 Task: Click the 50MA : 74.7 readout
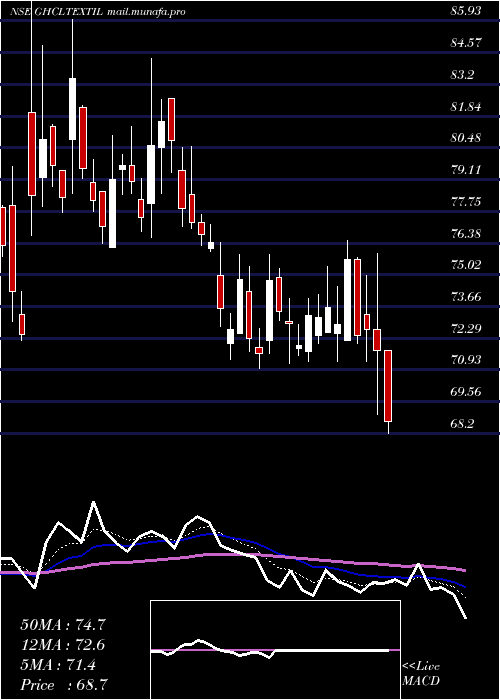click(x=63, y=625)
